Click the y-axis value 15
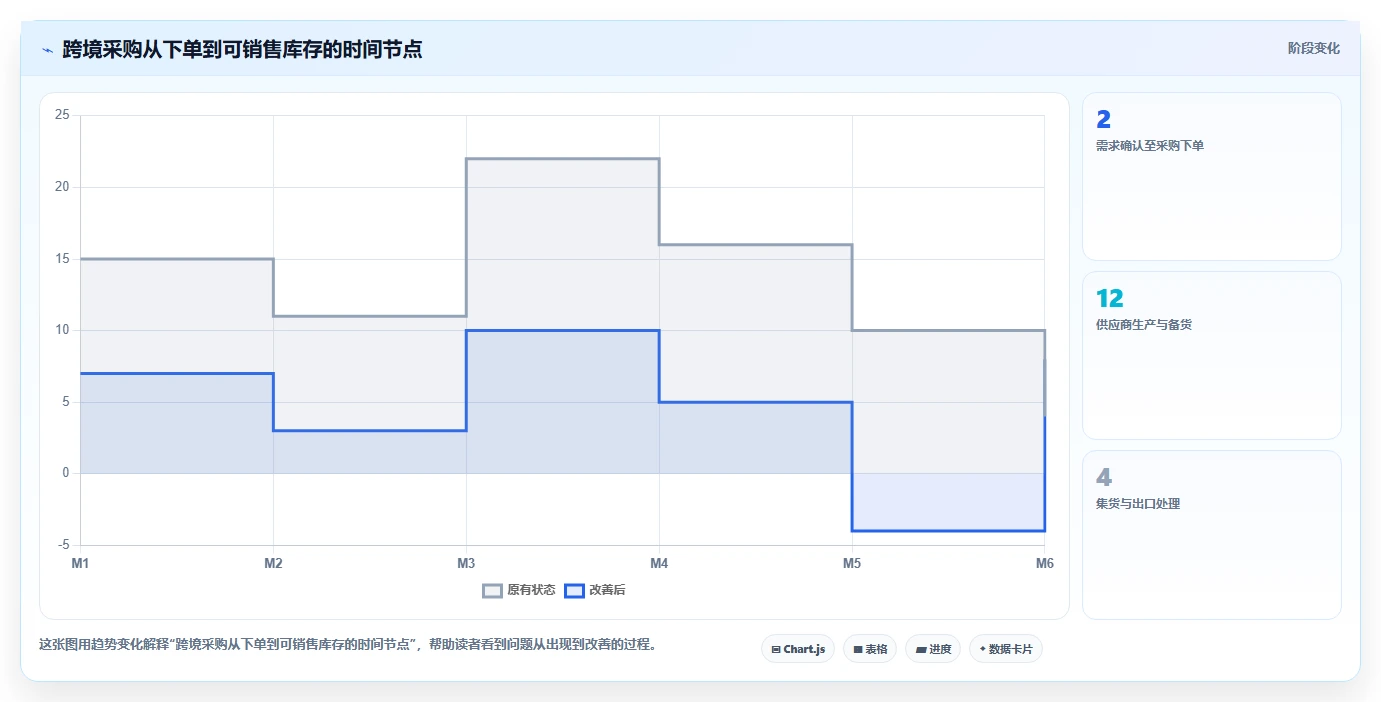1381x702 pixels. pos(62,259)
